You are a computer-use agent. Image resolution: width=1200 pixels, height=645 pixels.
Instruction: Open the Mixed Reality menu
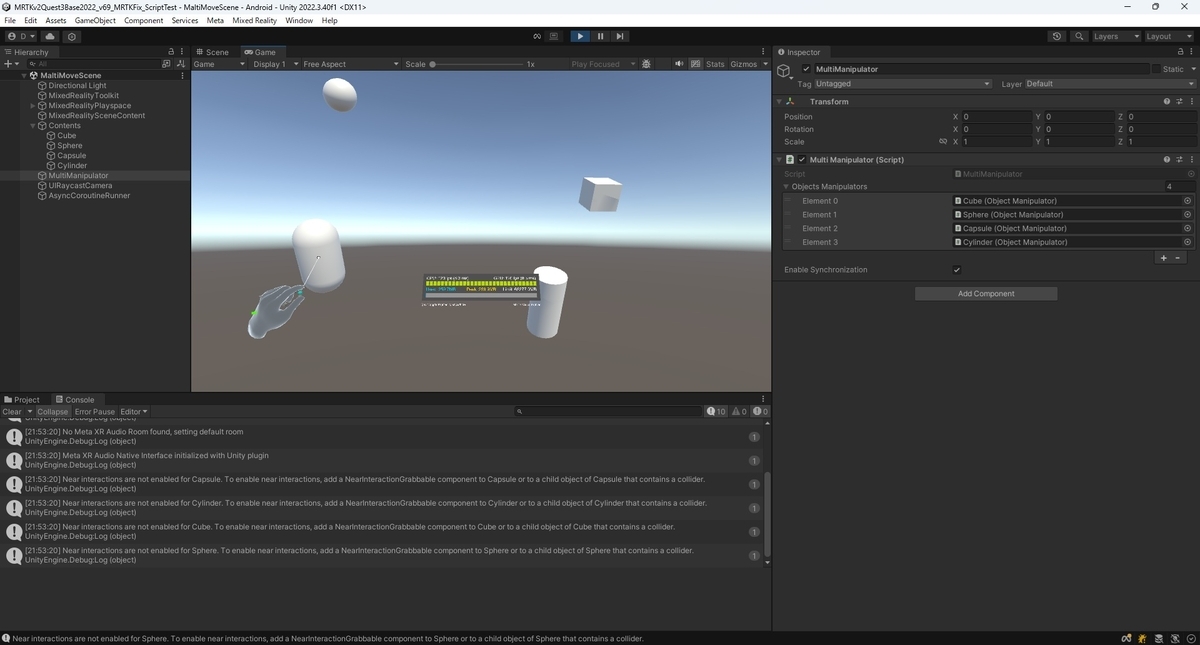254,20
